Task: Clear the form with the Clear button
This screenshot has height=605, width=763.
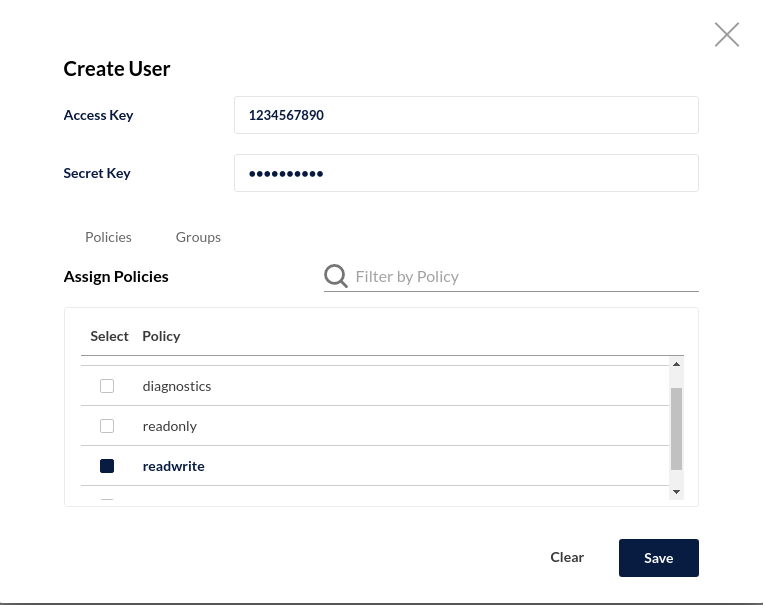Action: tap(567, 557)
